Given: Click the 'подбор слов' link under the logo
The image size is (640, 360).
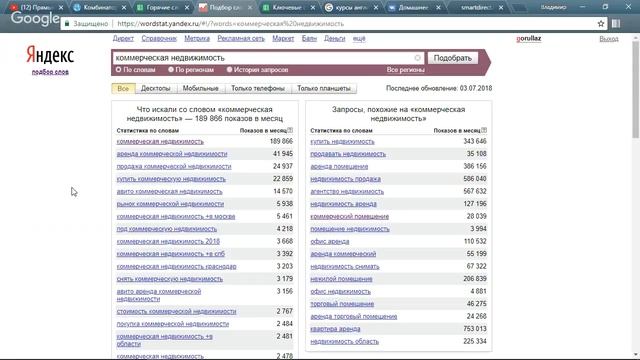Looking at the screenshot, I should (x=50, y=72).
